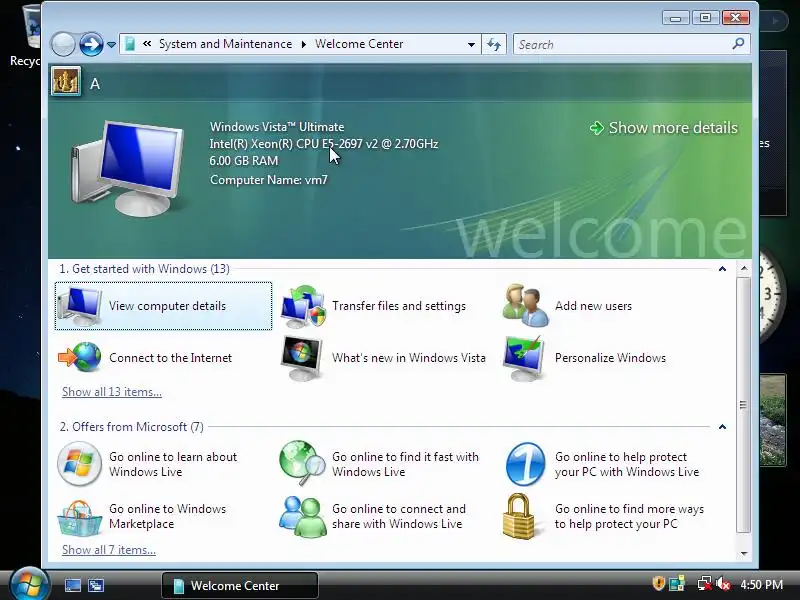The height and width of the screenshot is (600, 800).
Task: Click the double chevron in address bar
Action: pyautogui.click(x=147, y=44)
